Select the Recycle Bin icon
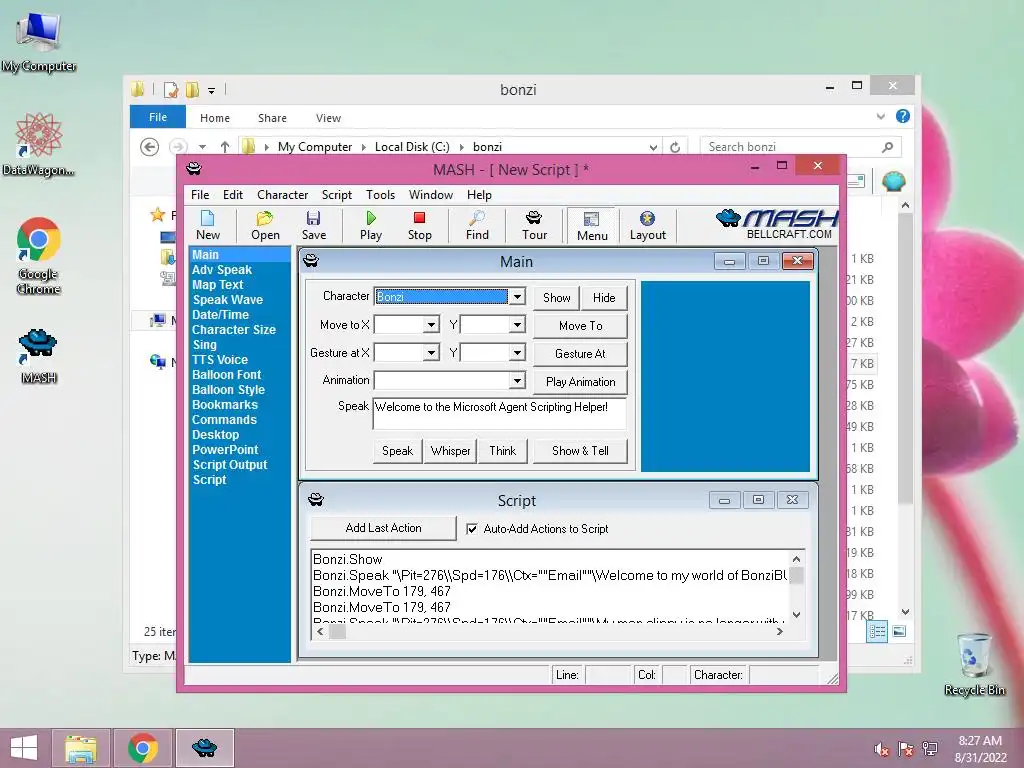The width and height of the screenshot is (1024, 768). (974, 664)
